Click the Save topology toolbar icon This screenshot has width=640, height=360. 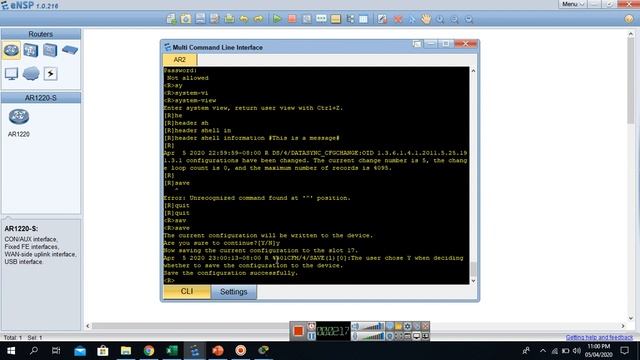click(x=200, y=19)
